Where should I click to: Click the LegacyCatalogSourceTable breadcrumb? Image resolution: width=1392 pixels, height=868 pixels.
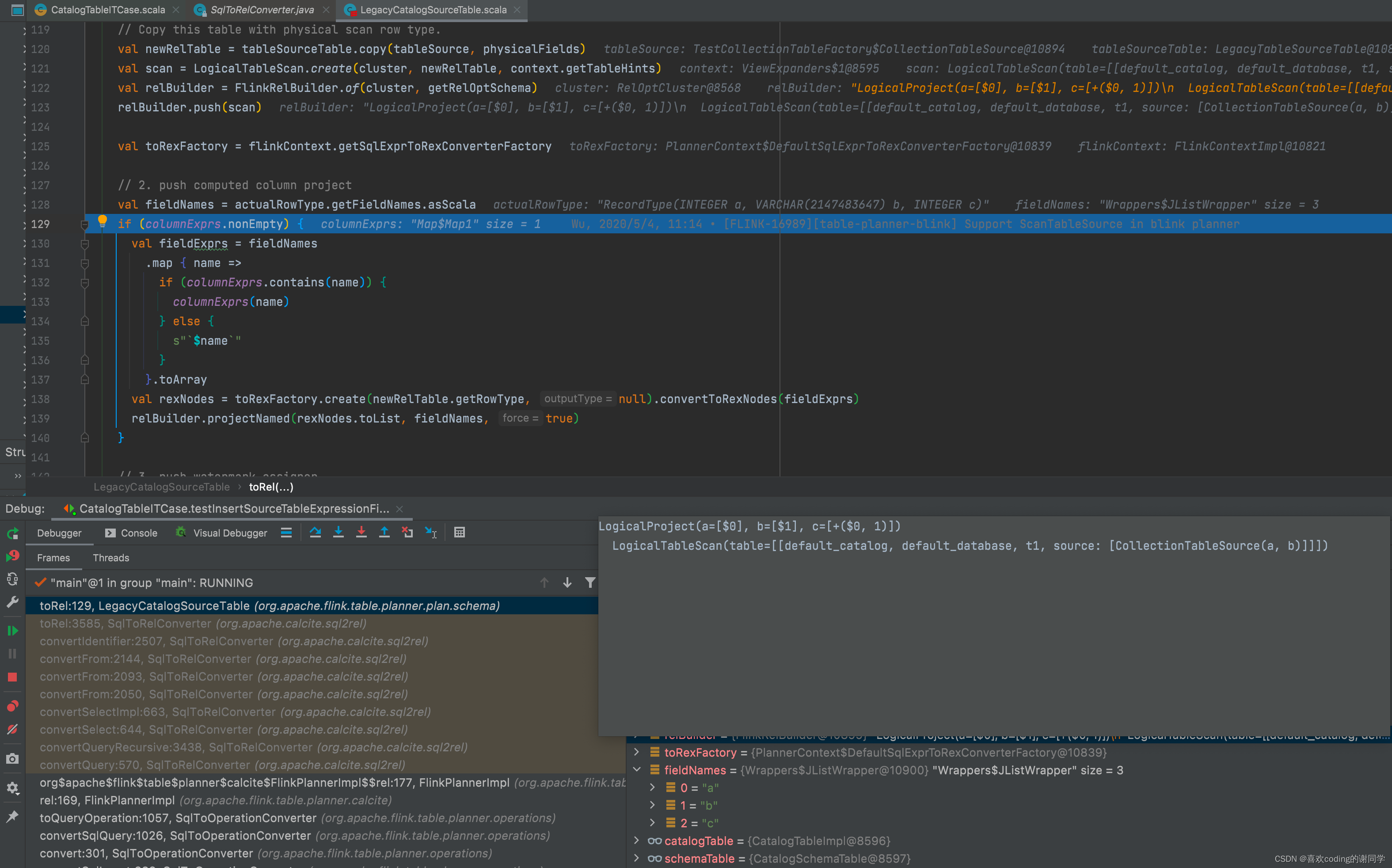[x=161, y=487]
